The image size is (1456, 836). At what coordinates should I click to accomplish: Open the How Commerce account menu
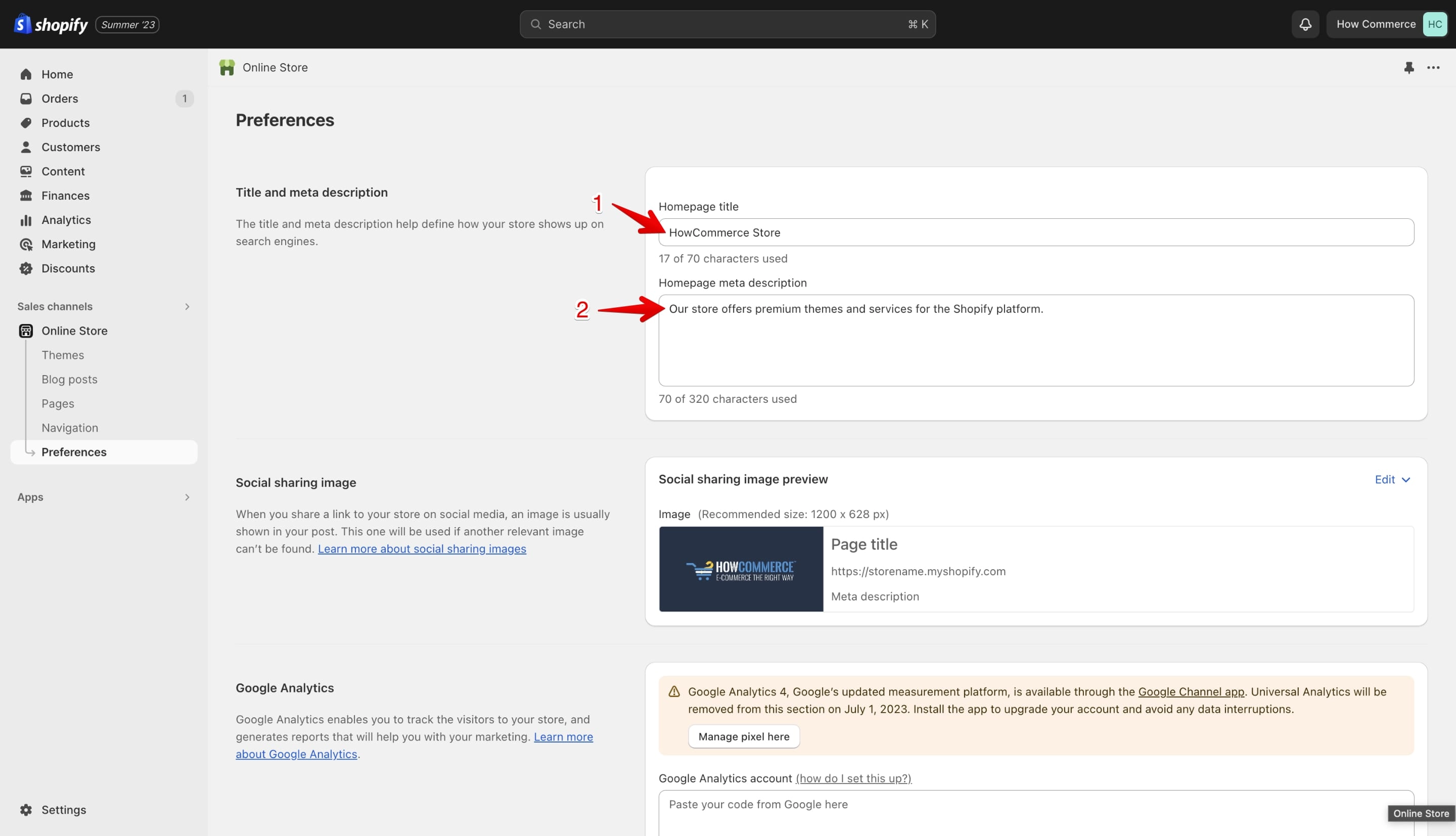click(x=1387, y=24)
